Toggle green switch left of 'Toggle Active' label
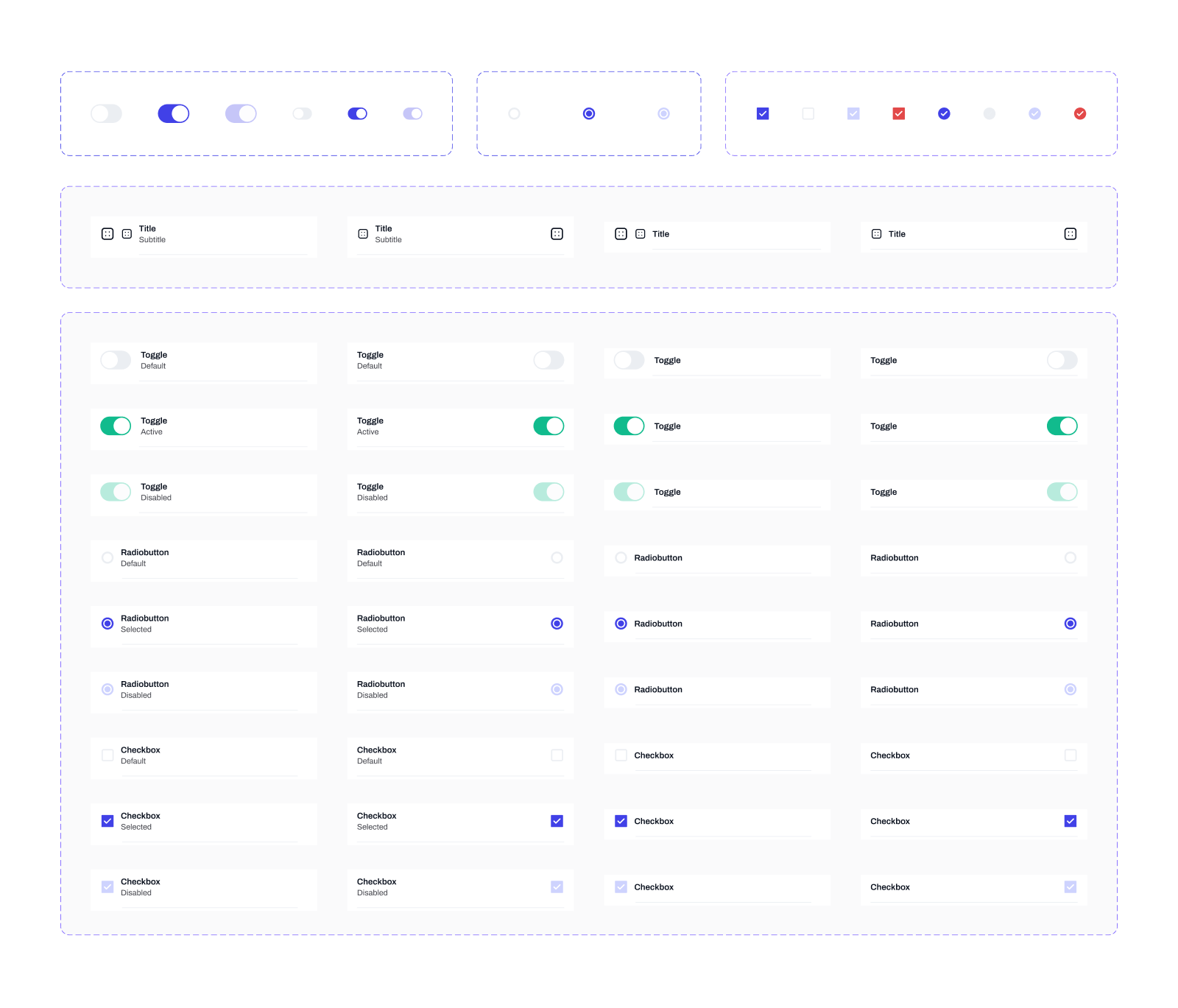The image size is (1178, 1008). pyautogui.click(x=116, y=426)
